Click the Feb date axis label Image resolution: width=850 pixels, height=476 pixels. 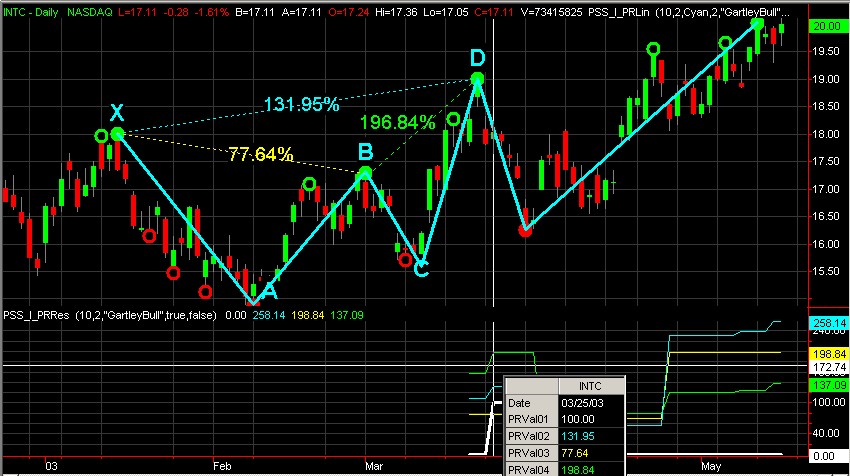tap(222, 466)
